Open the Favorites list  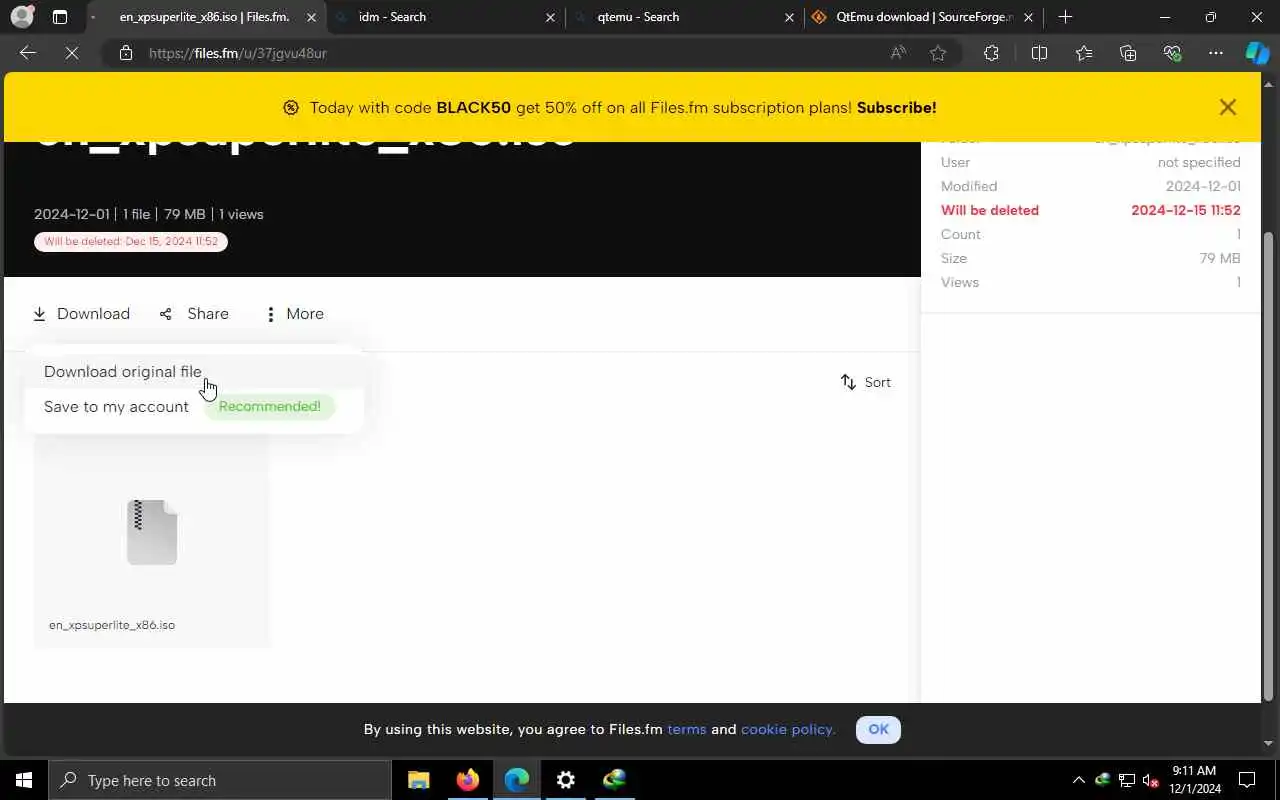[x=1084, y=53]
